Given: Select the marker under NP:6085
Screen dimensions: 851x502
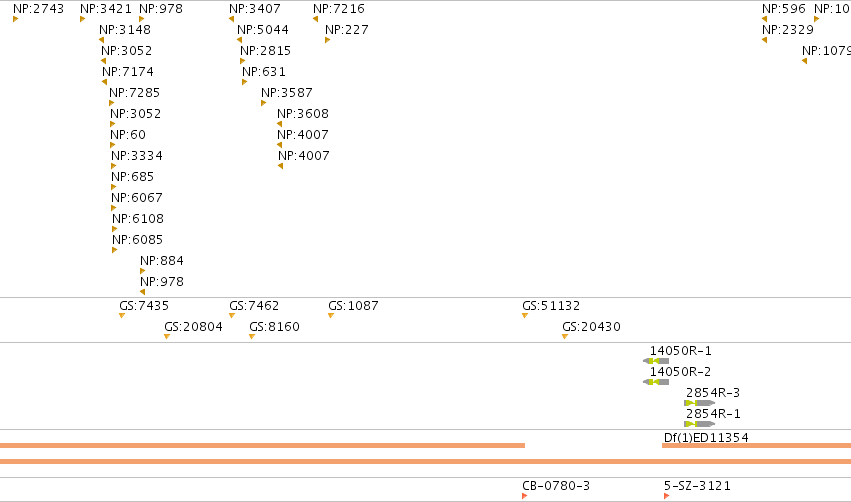Looking at the screenshot, I should 115,250.
